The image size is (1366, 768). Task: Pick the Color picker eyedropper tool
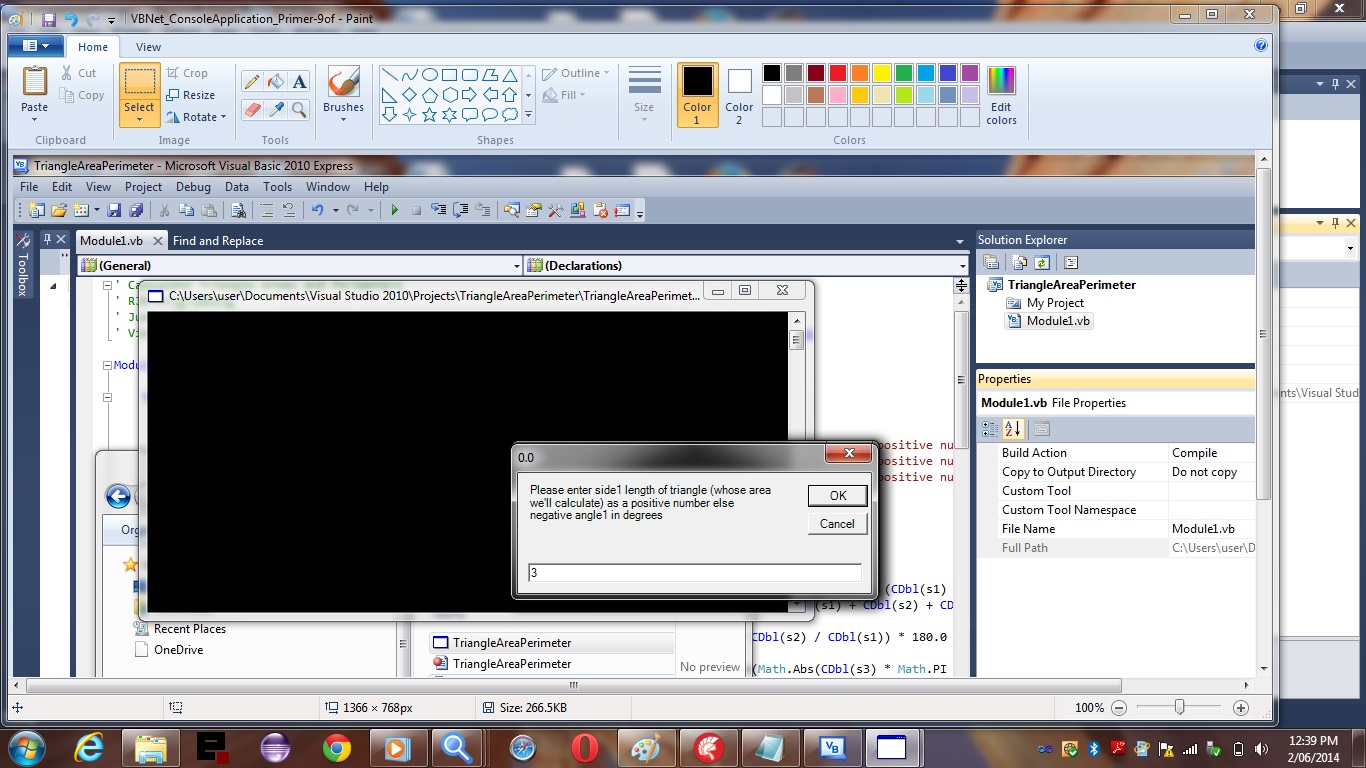pyautogui.click(x=276, y=109)
